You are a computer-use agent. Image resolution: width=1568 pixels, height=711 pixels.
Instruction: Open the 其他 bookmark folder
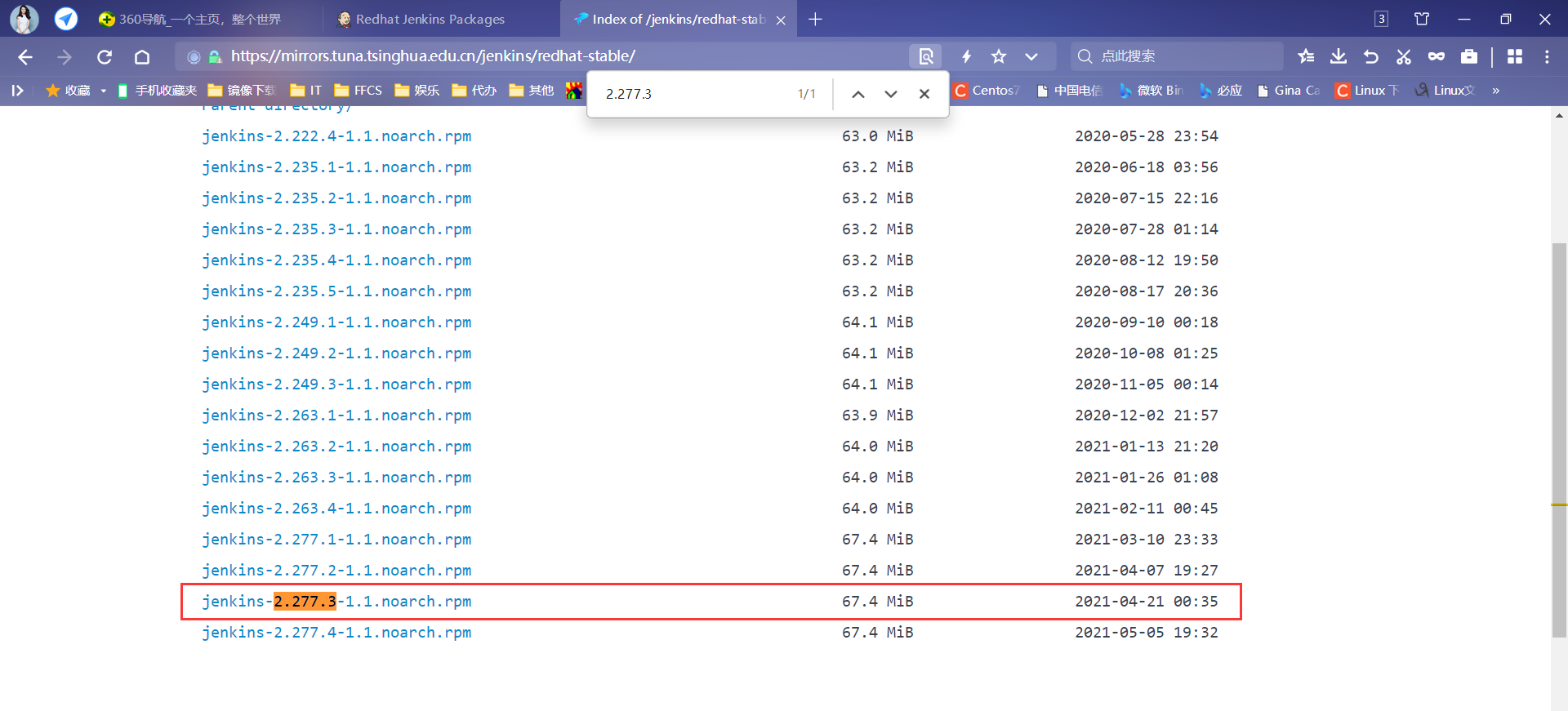532,91
